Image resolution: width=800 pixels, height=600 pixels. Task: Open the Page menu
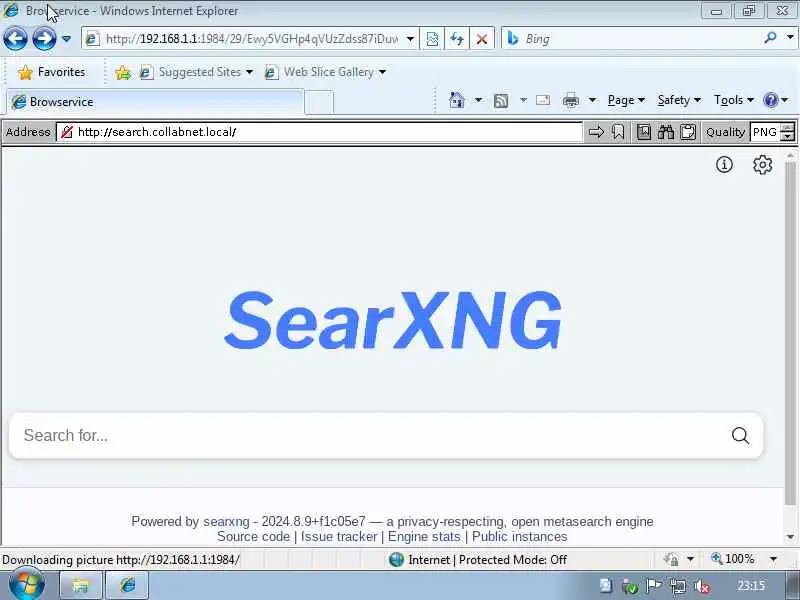(626, 100)
